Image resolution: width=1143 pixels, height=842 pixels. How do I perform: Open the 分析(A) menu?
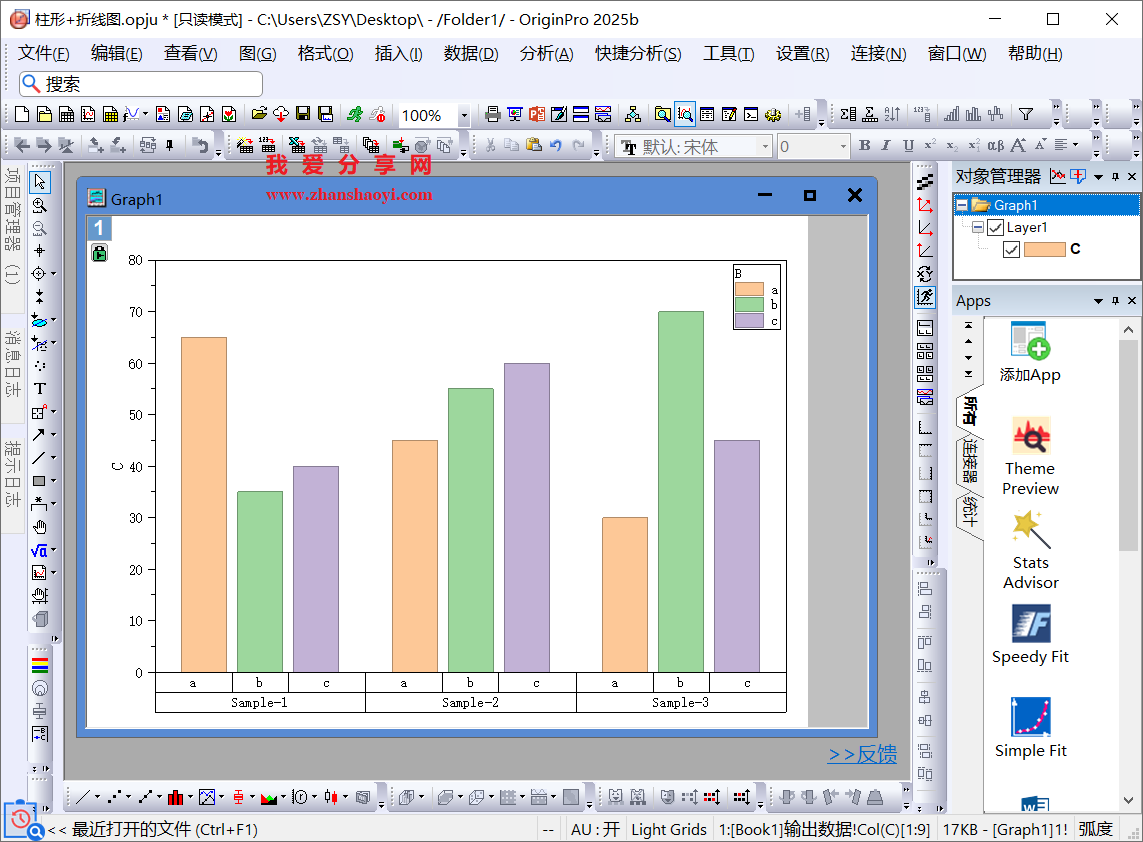(x=546, y=54)
